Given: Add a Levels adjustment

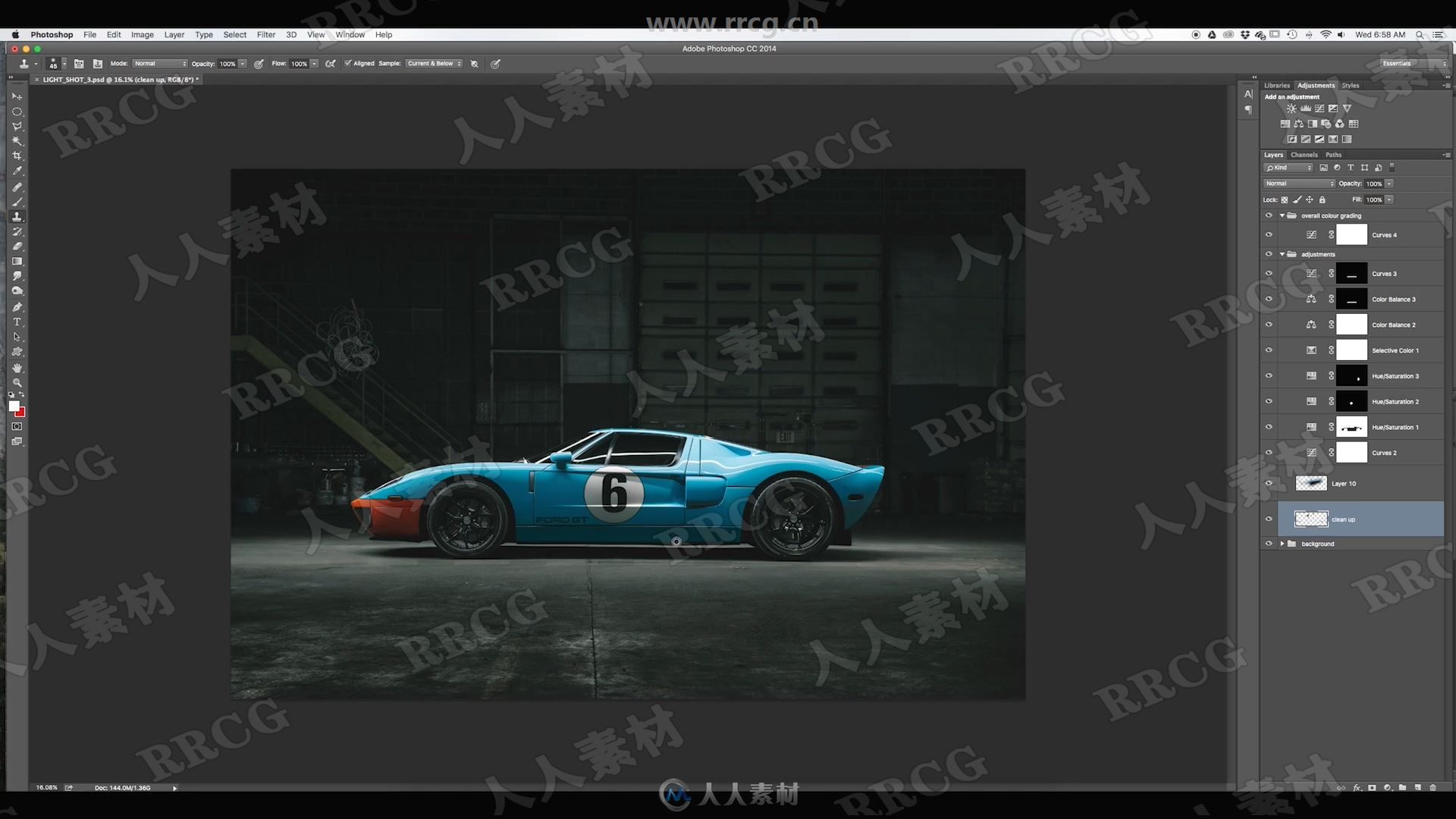Looking at the screenshot, I should click(1305, 108).
